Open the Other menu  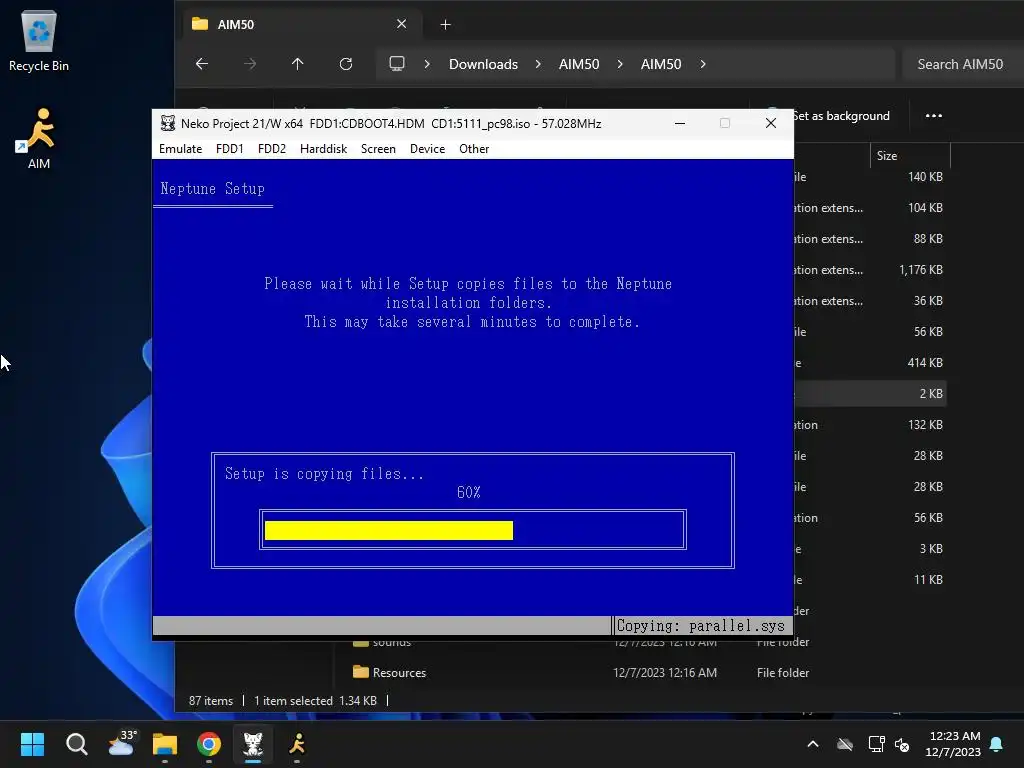(473, 149)
